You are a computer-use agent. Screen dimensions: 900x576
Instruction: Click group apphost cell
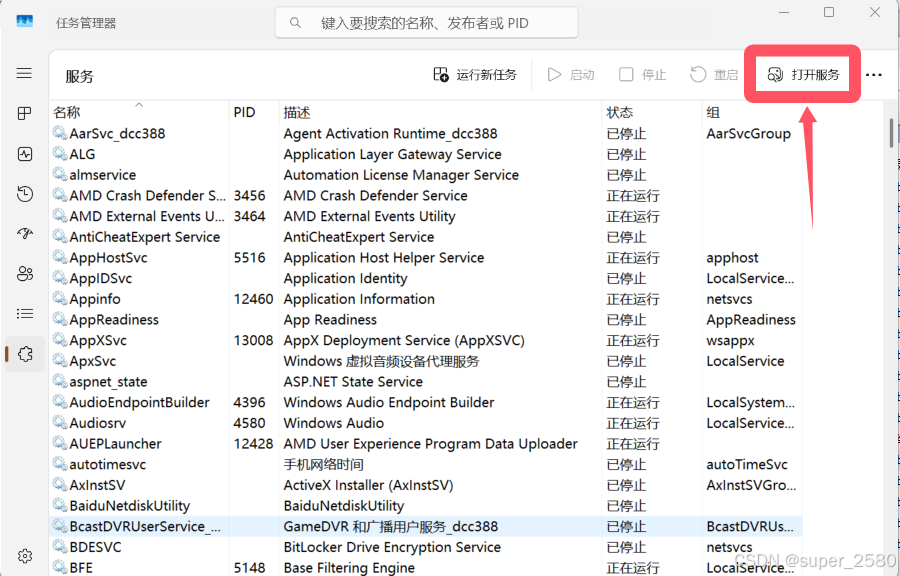(732, 258)
